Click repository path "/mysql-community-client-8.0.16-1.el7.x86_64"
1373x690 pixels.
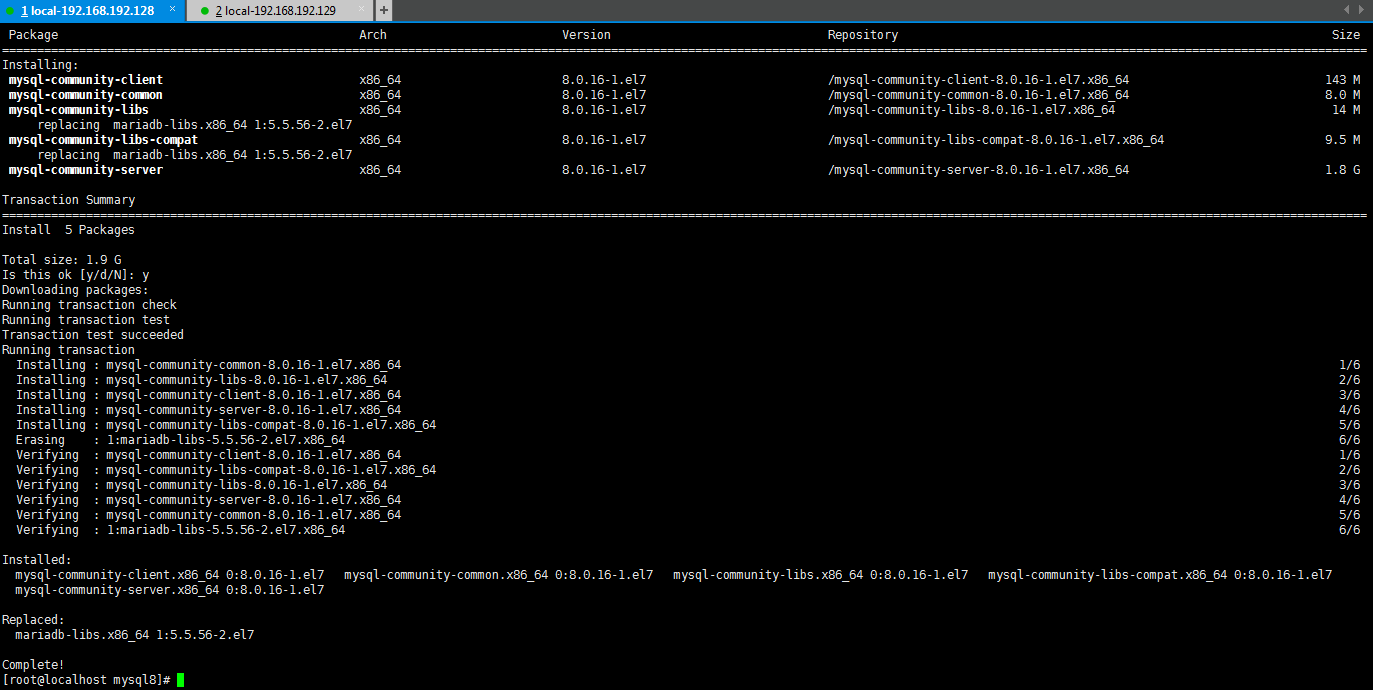tap(978, 80)
